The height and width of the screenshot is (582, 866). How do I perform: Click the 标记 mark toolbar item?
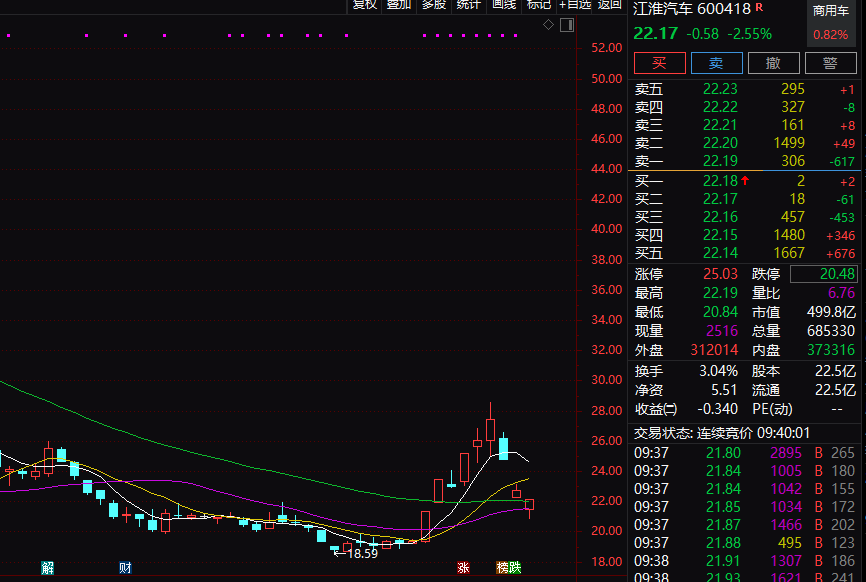[x=538, y=5]
